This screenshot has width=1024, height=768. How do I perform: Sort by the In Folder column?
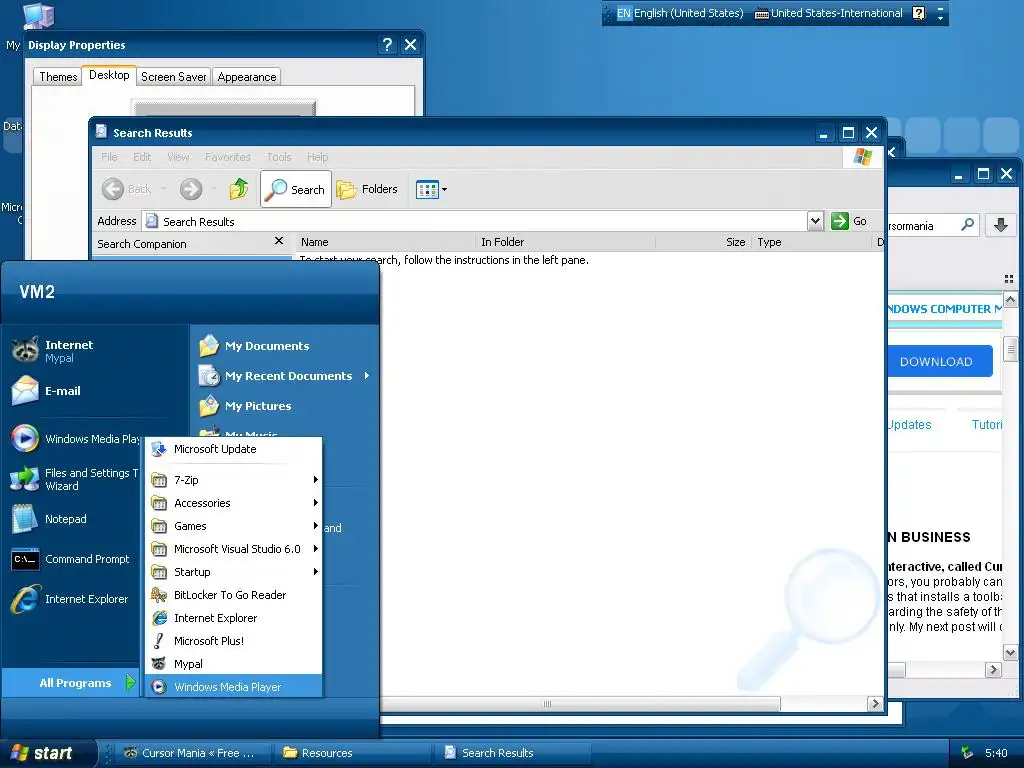566,242
